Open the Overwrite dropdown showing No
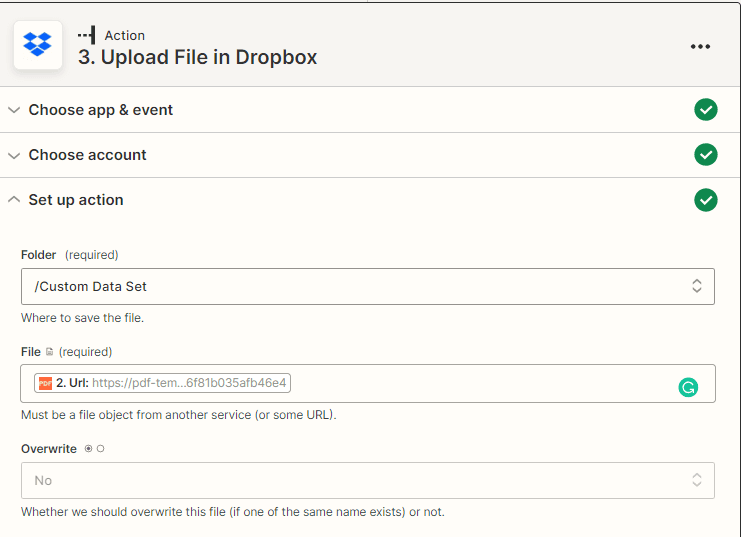 (x=367, y=480)
